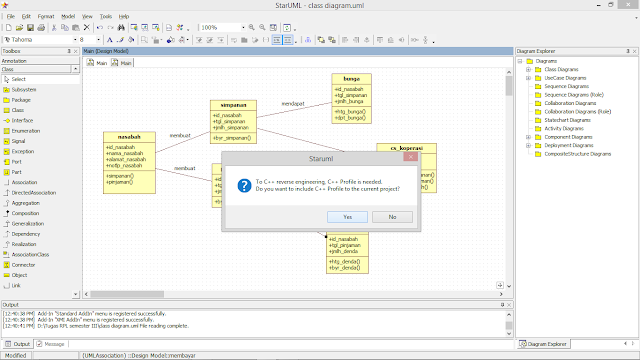This screenshot has height=360, width=640.
Task: Open the font size dropdown
Action: point(98,40)
